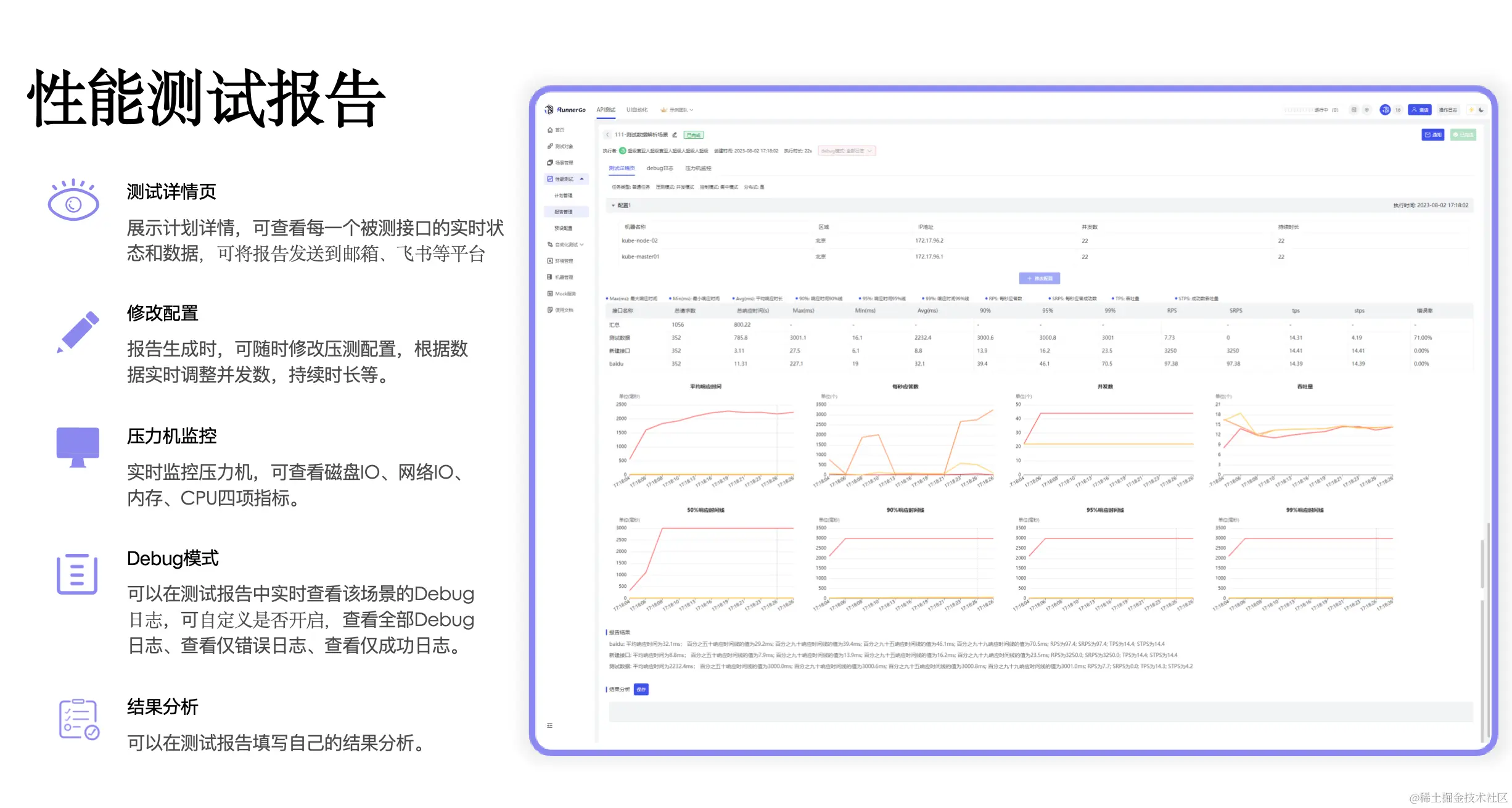Click the 修改配置 button
Image resolution: width=1512 pixels, height=808 pixels.
1039,278
